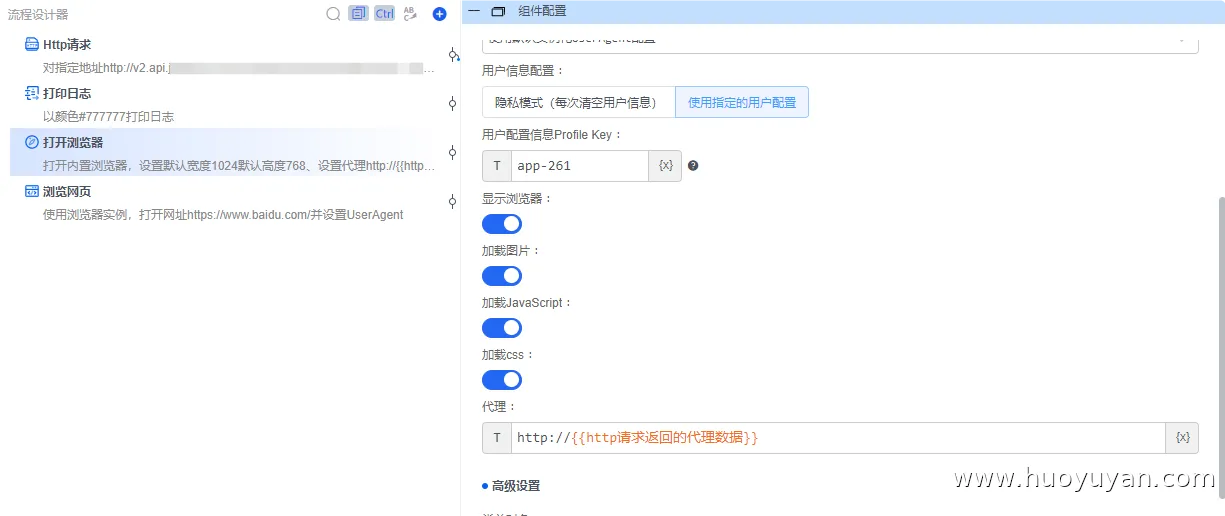Screen dimensions: 1225x516
Task: Click the T type icon of Profile Key field
Action: tap(497, 166)
